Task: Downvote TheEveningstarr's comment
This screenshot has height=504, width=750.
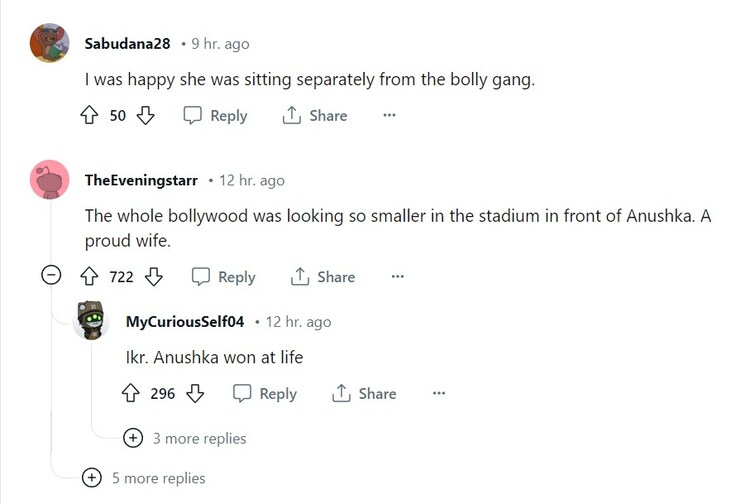Action: coord(153,277)
